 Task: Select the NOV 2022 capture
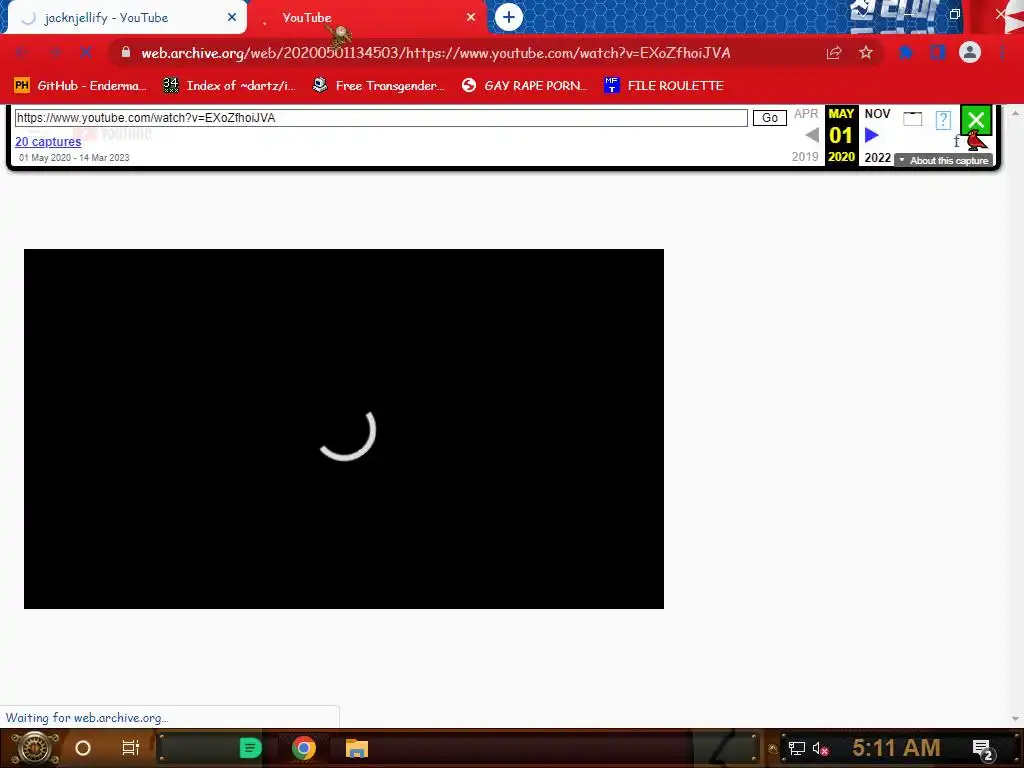point(877,135)
